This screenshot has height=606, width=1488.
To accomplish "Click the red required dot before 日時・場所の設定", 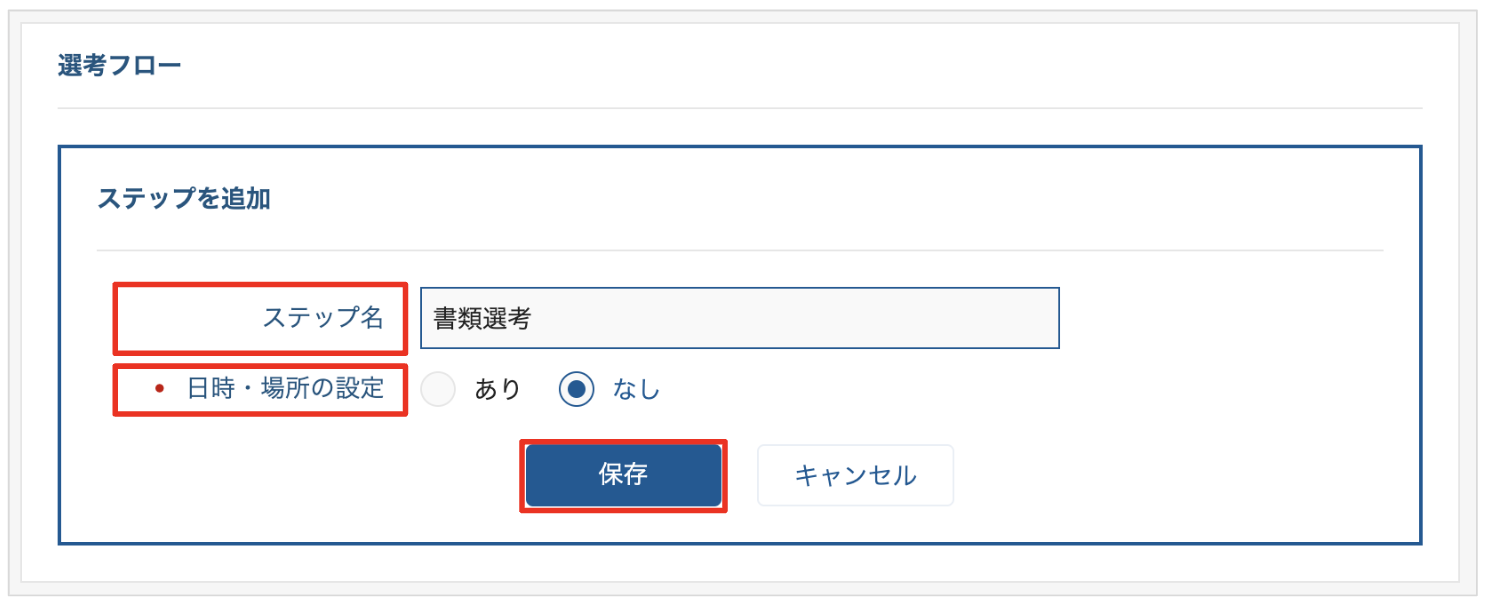I will [x=159, y=389].
